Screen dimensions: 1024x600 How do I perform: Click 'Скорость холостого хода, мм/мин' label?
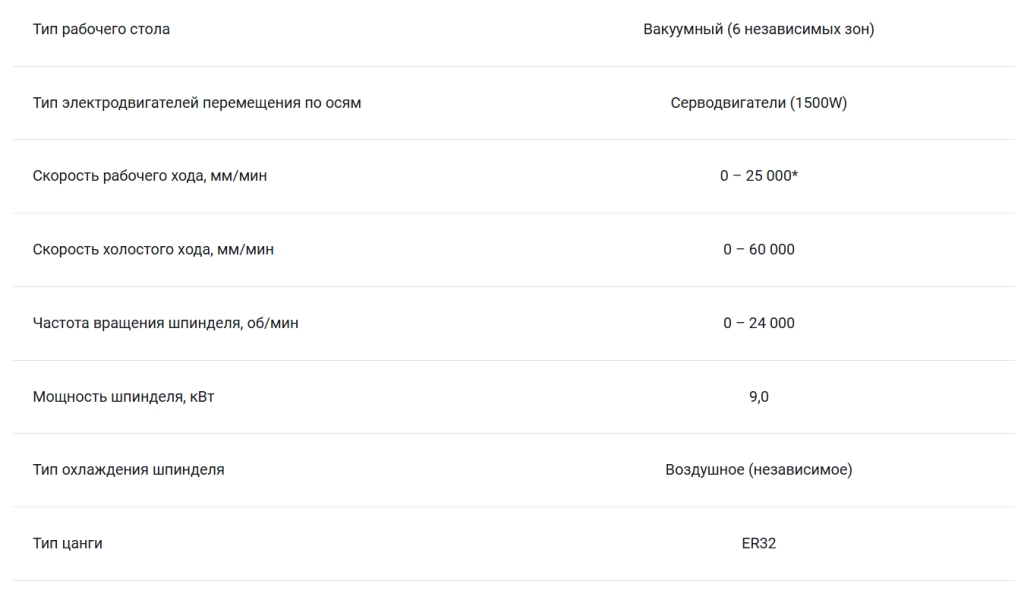[x=153, y=249]
